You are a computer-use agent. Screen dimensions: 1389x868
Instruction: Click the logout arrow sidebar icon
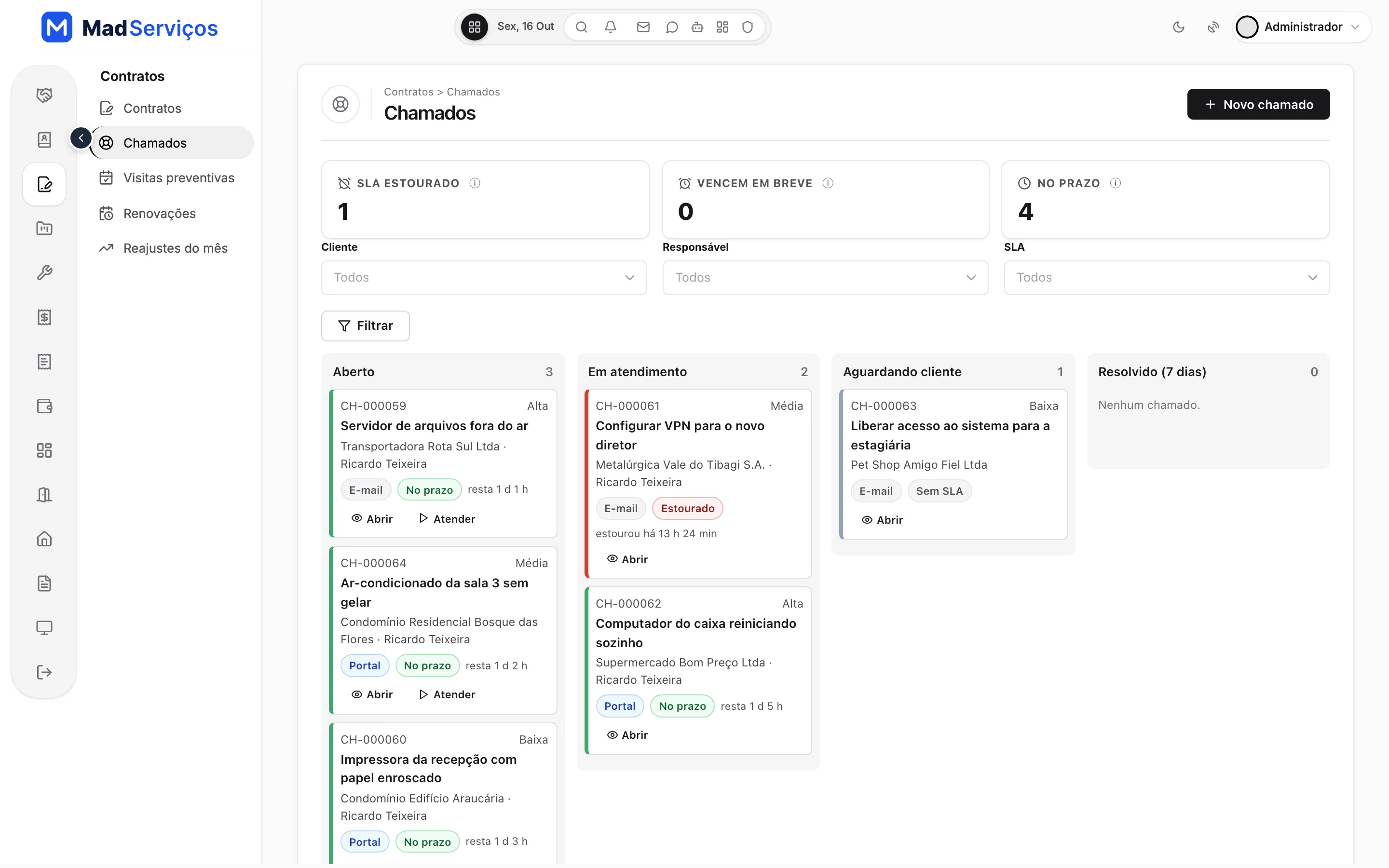coord(44,672)
